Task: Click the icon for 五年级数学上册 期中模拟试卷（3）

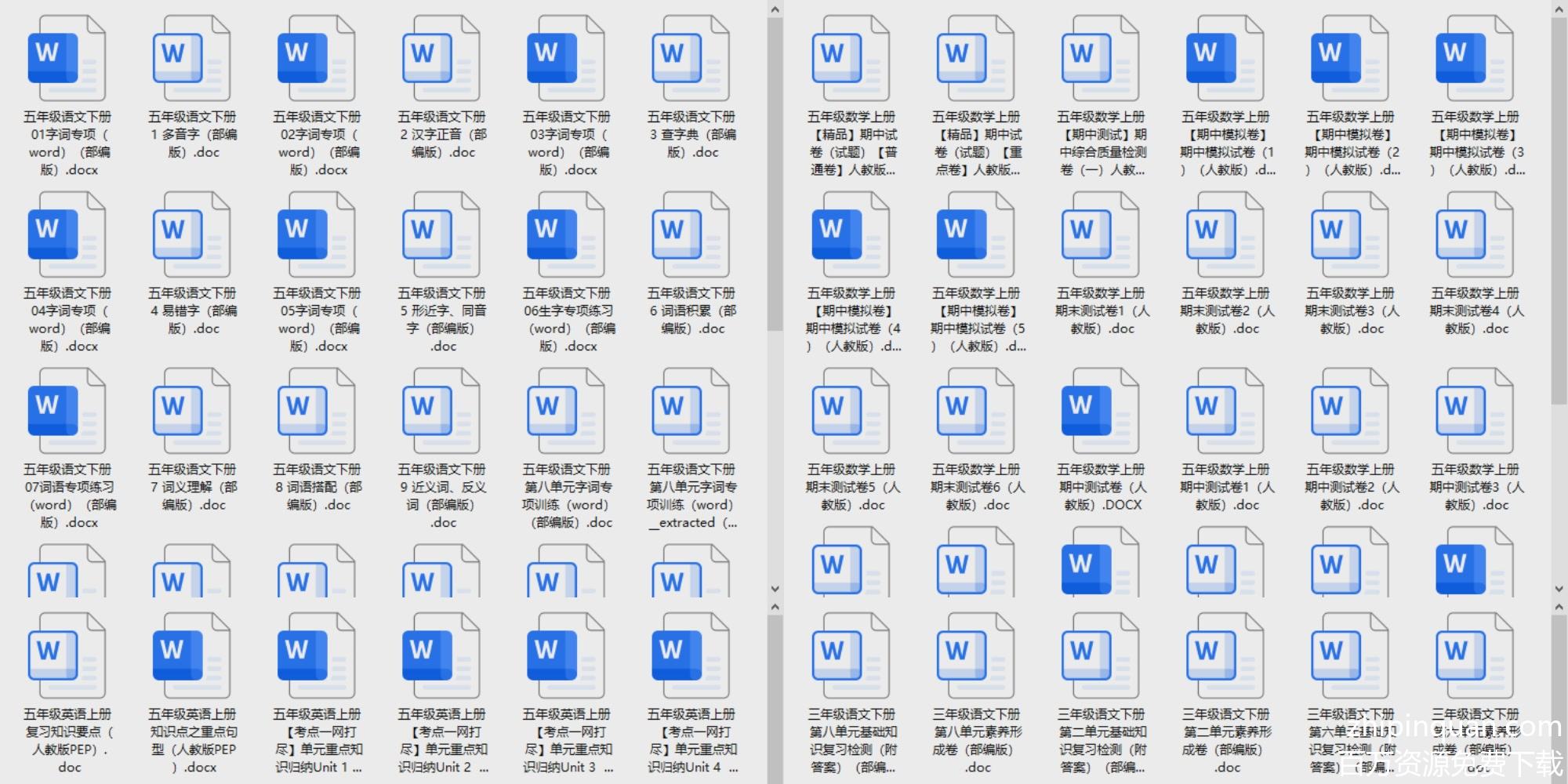Action: coord(1474,59)
